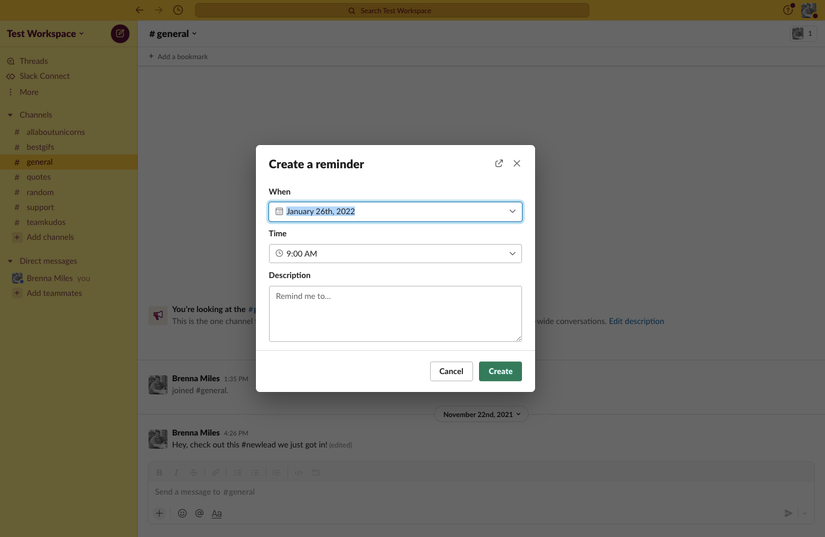Open the send options dropdown arrow
Image resolution: width=825 pixels, height=537 pixels.
pyautogui.click(x=804, y=513)
